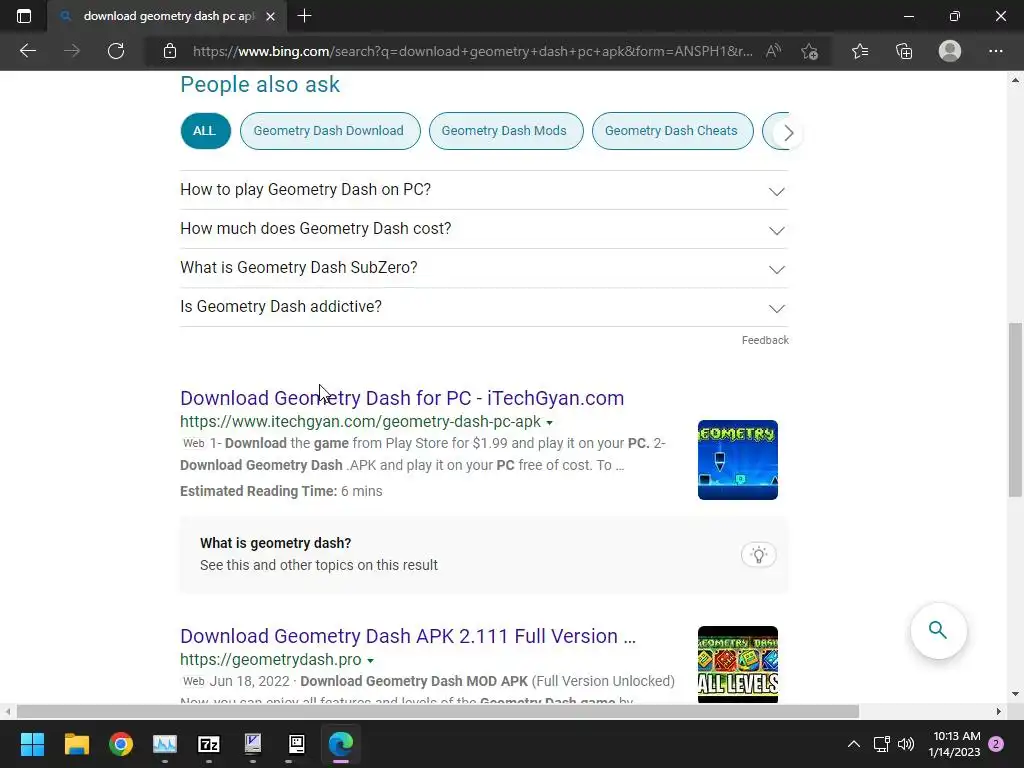Open Google Chrome from taskbar
The width and height of the screenshot is (1024, 768).
(121, 744)
